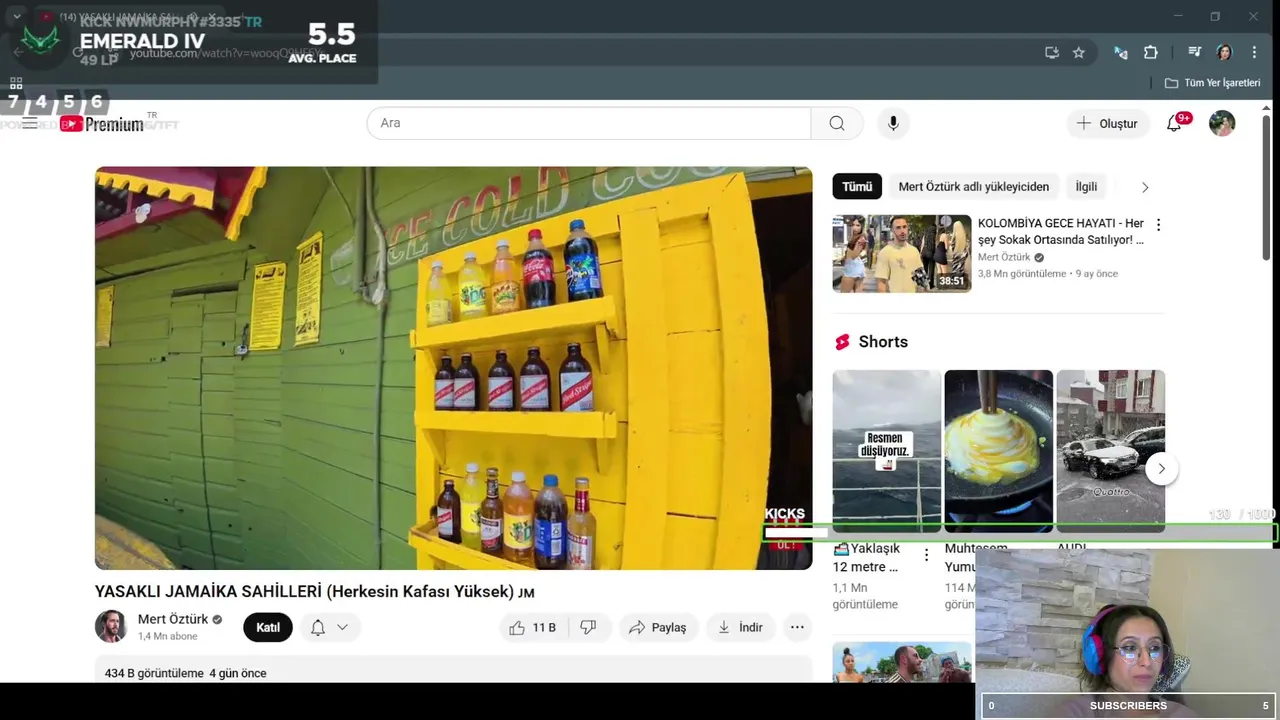Open KOLOMBİYA GECE HAYATI video thumbnail

[902, 254]
